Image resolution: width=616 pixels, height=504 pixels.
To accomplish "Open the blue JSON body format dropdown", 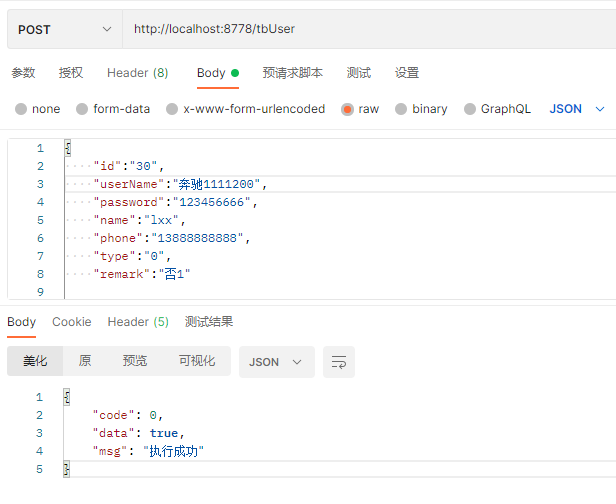I will 576,109.
